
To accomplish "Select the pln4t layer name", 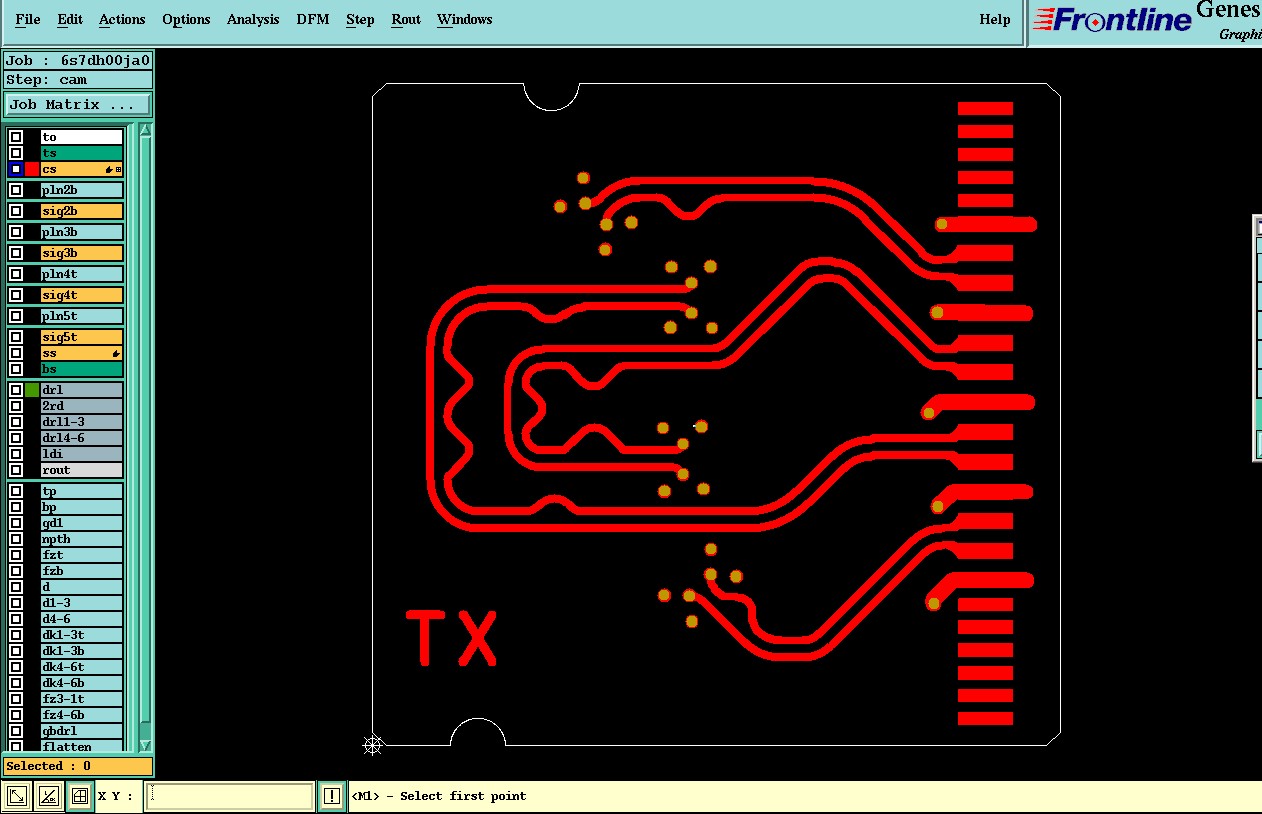I will 82,274.
